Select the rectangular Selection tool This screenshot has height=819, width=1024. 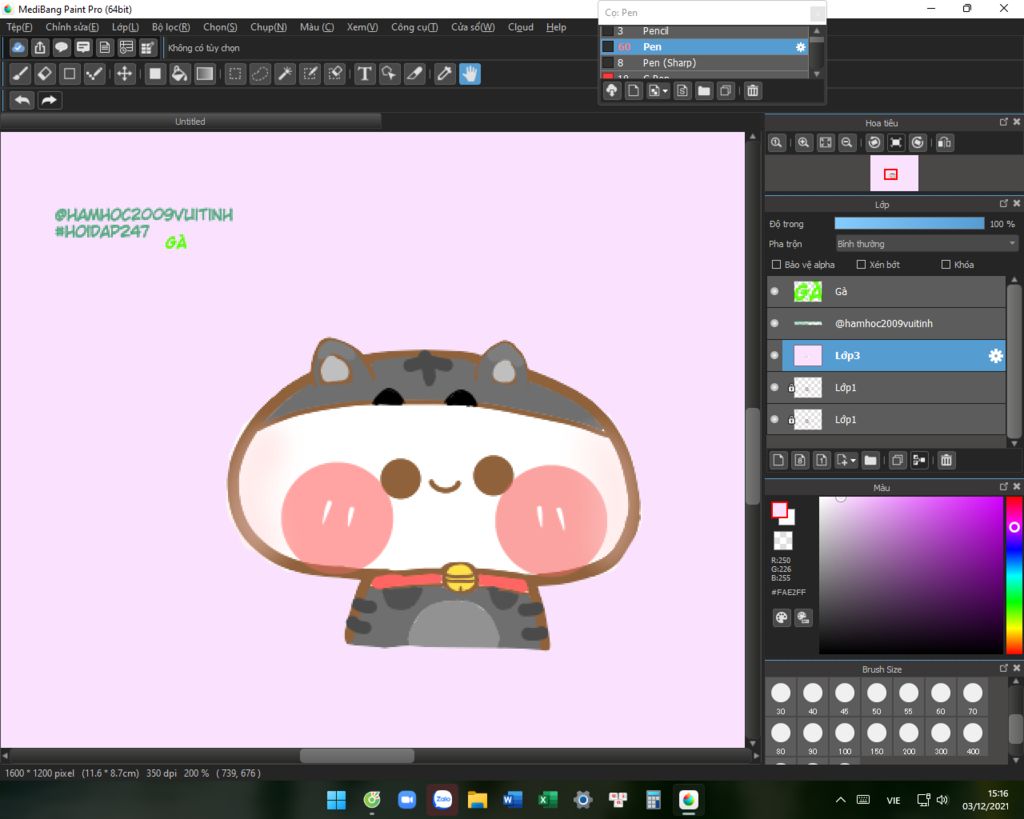tap(235, 74)
